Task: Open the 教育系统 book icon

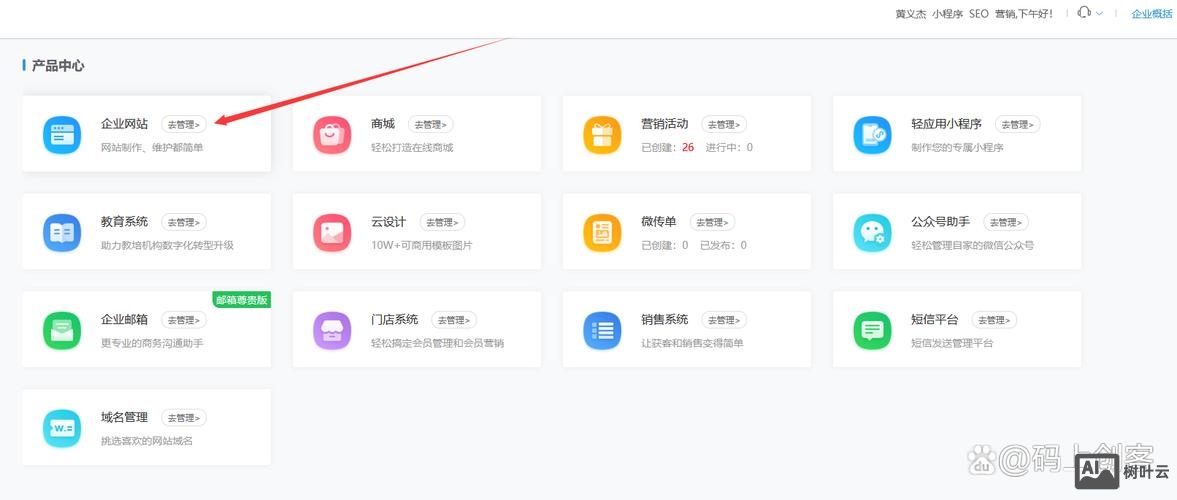Action: point(62,233)
